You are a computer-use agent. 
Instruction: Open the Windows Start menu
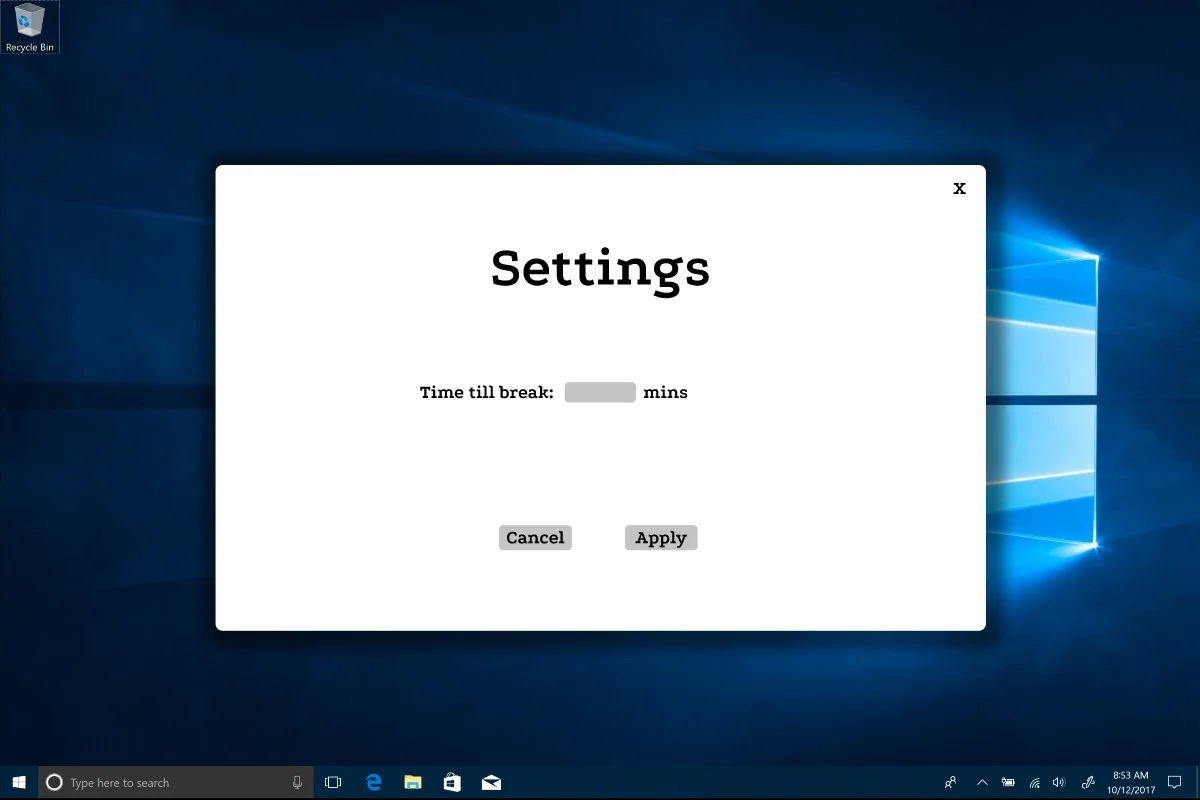[19, 783]
